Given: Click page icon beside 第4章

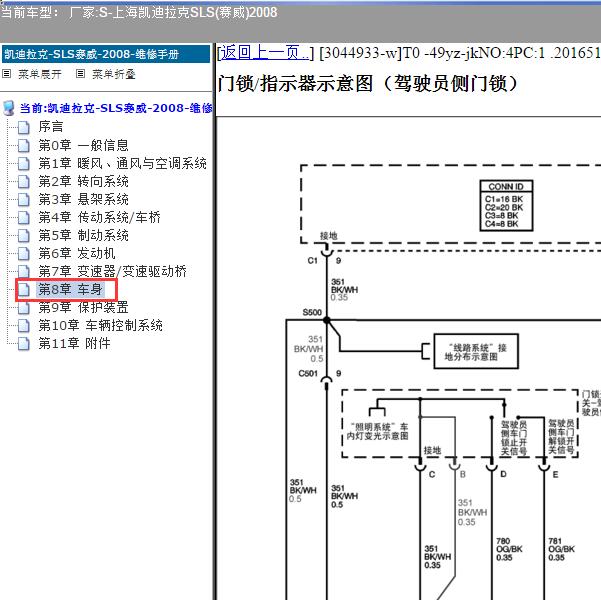Looking at the screenshot, I should tap(24, 217).
